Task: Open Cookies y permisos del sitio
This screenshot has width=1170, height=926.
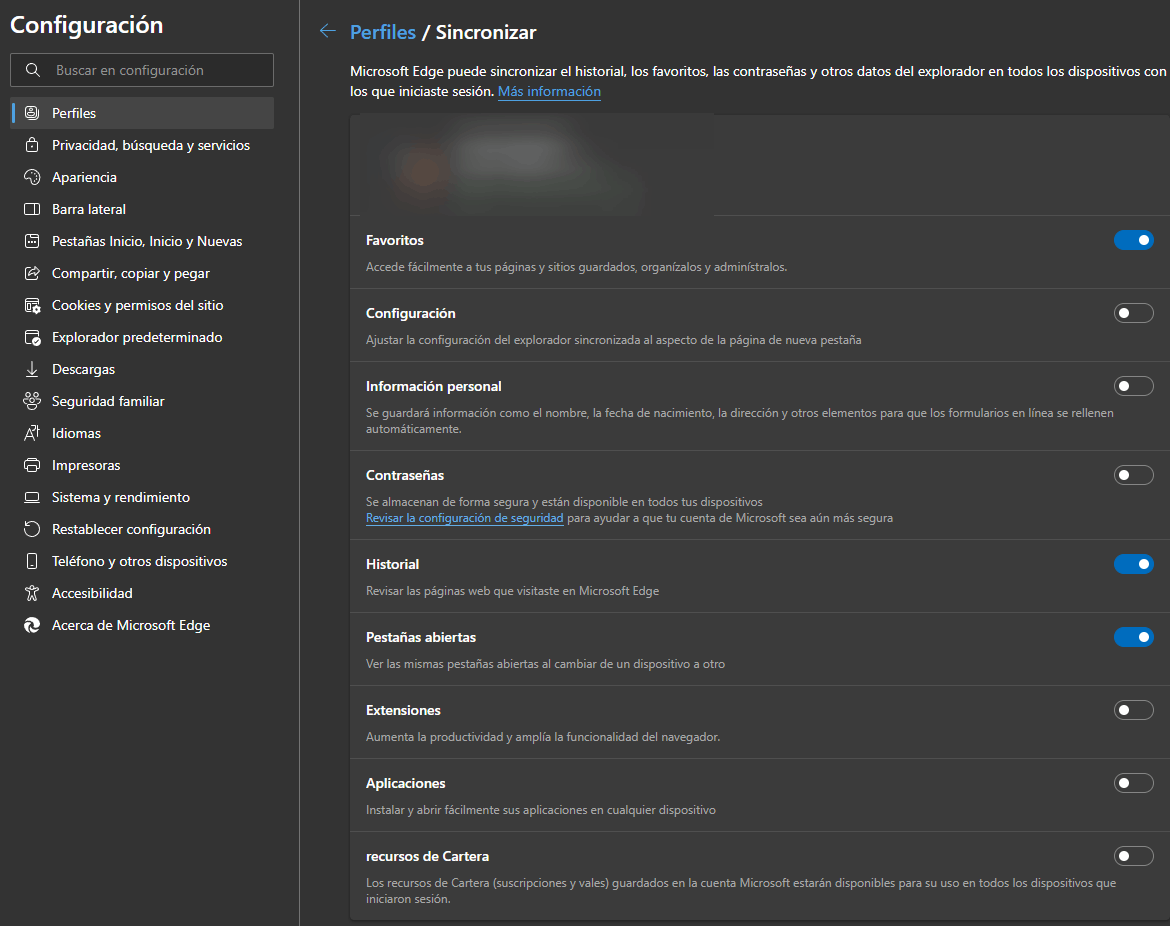Action: point(142,305)
